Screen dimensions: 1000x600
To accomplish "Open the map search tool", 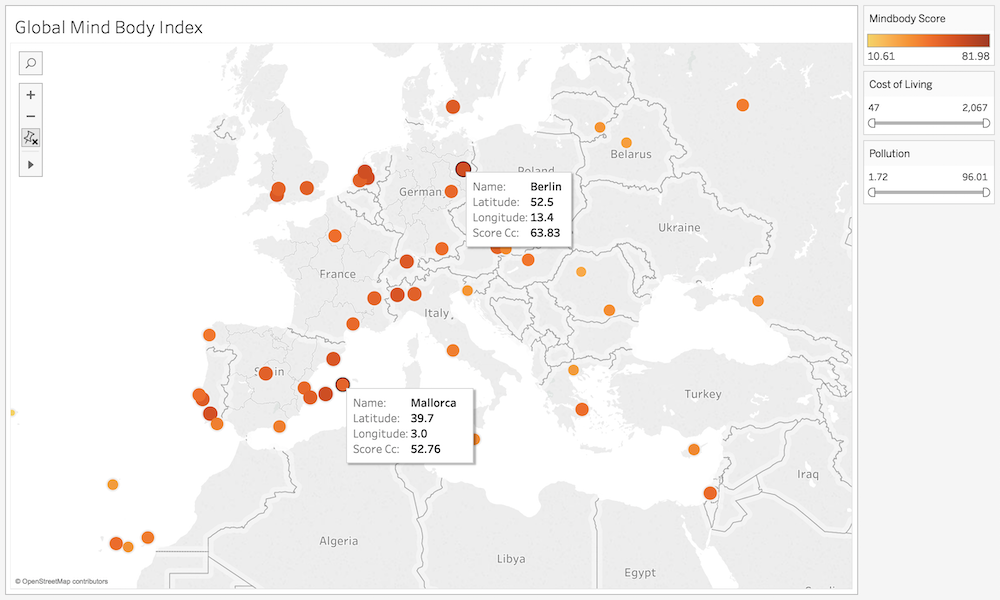I will tap(31, 64).
